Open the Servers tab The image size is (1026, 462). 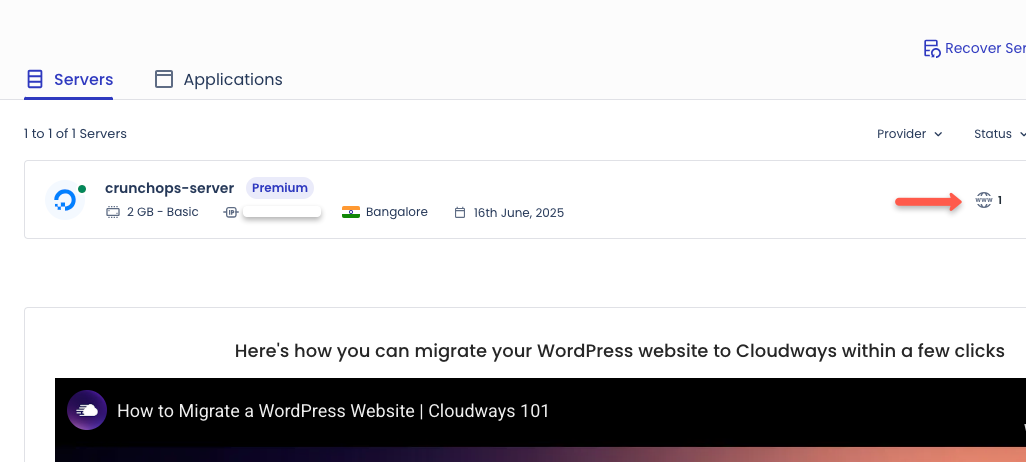[x=69, y=79]
